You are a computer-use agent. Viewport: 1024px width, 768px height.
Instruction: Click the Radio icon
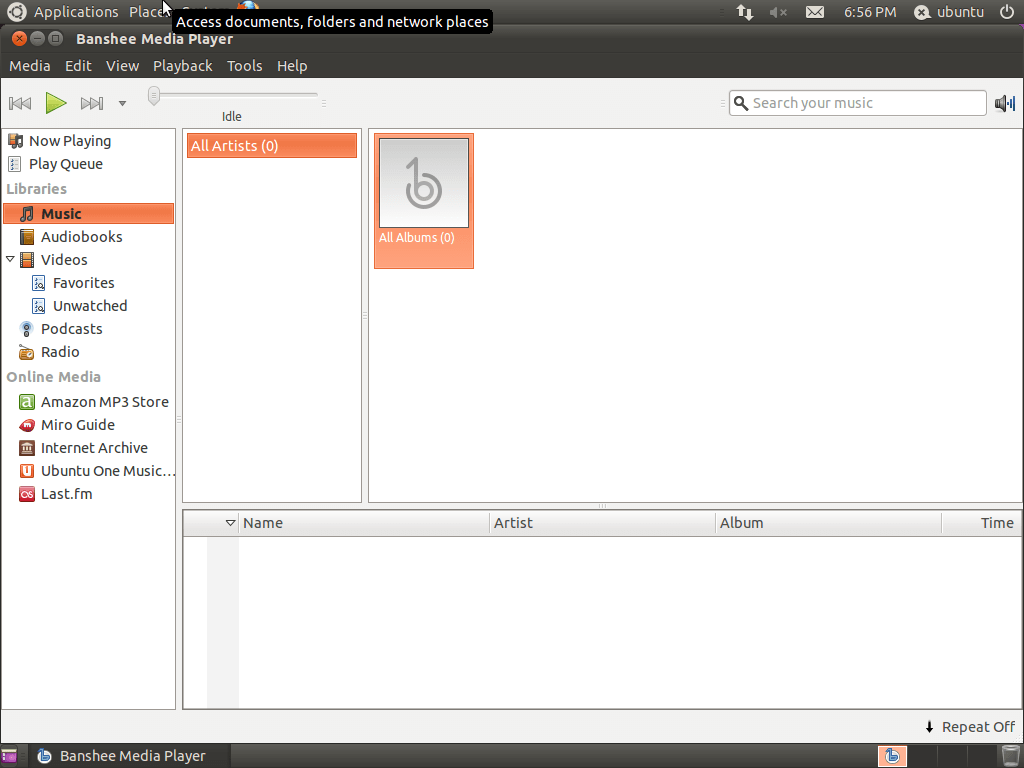tap(27, 353)
